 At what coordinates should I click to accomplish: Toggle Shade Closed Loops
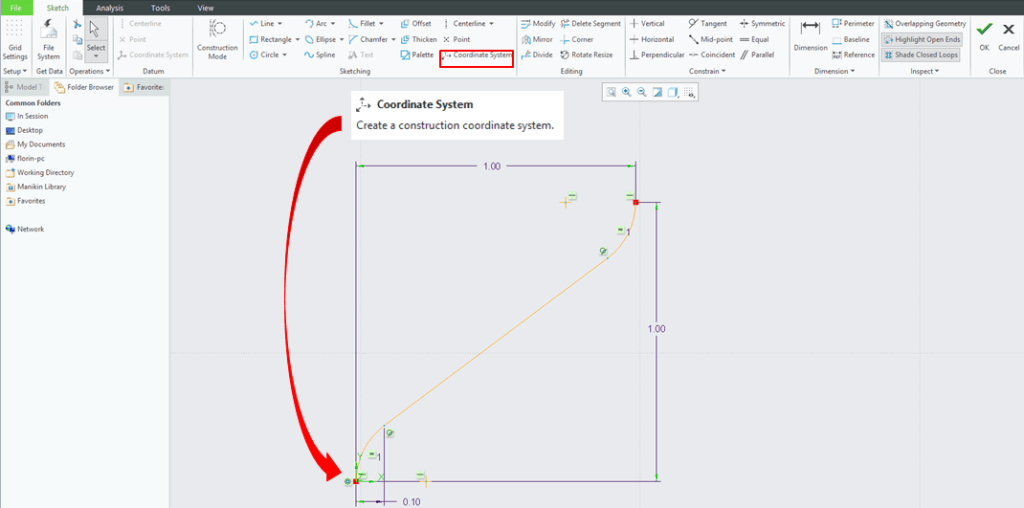920,55
